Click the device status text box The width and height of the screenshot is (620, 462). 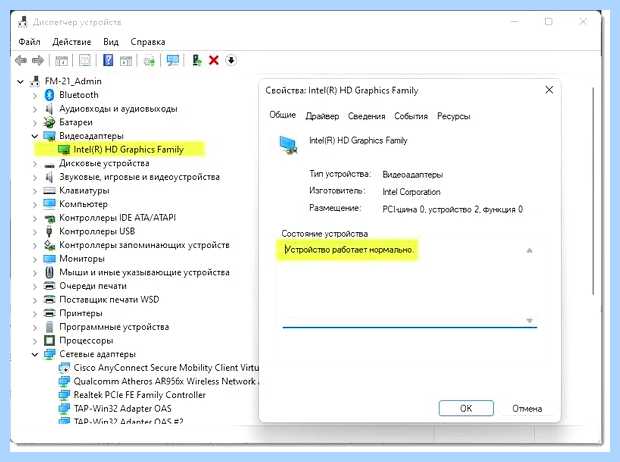(409, 285)
